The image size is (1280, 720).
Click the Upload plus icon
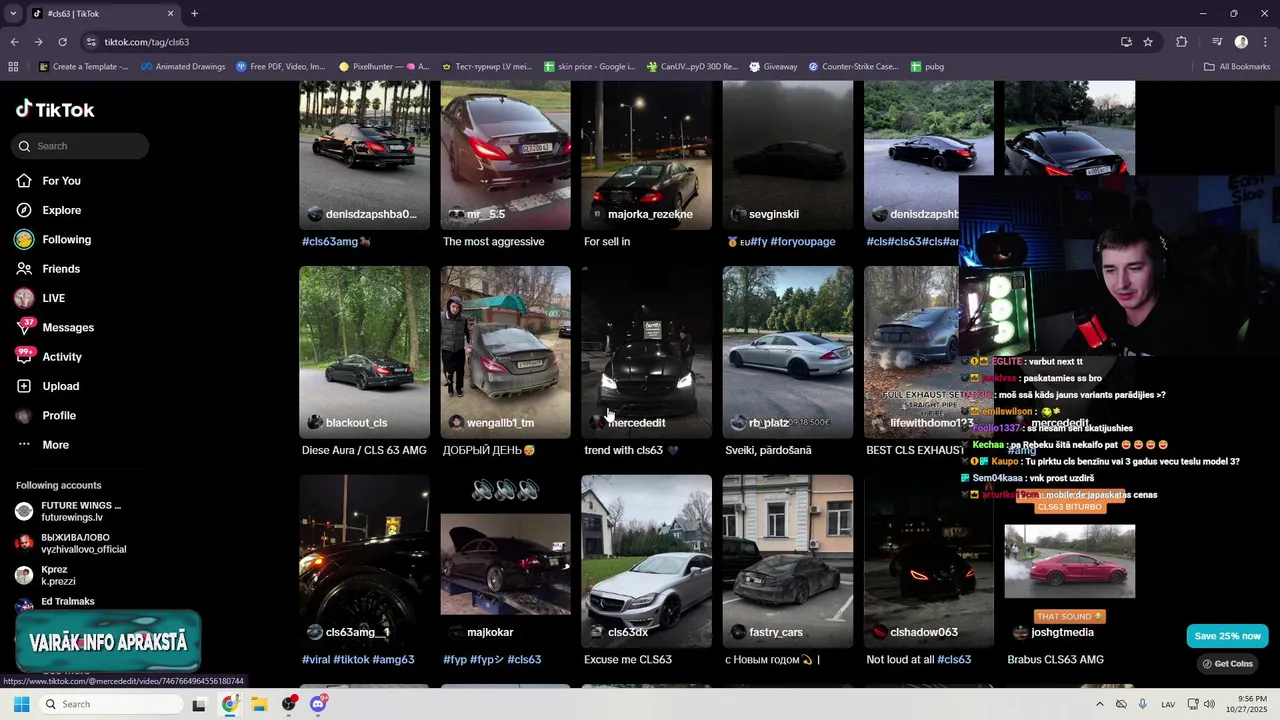(x=24, y=386)
